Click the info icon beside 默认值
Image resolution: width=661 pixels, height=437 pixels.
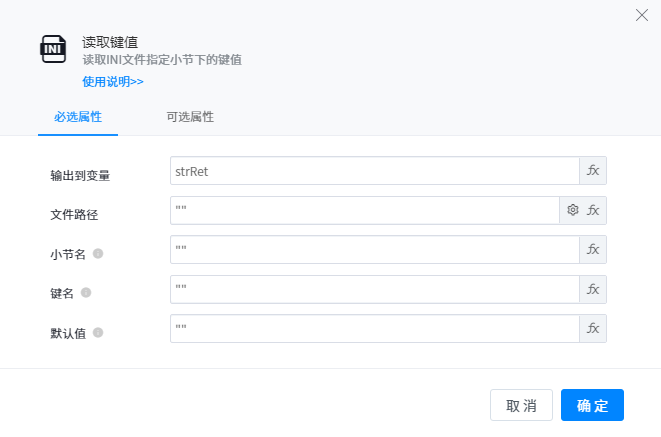tap(98, 332)
